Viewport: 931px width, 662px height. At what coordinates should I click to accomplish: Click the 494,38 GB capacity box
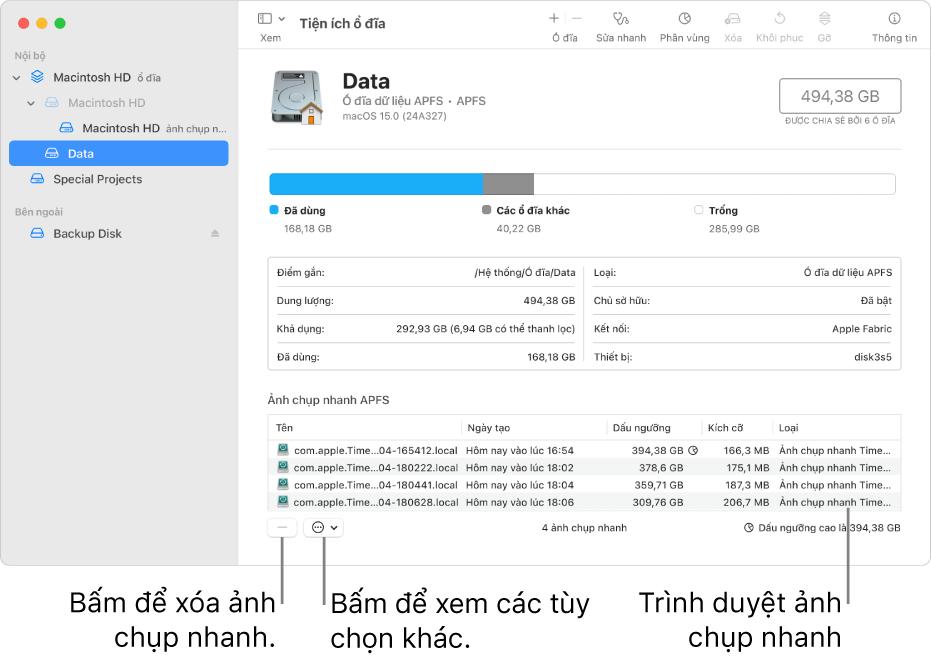840,96
